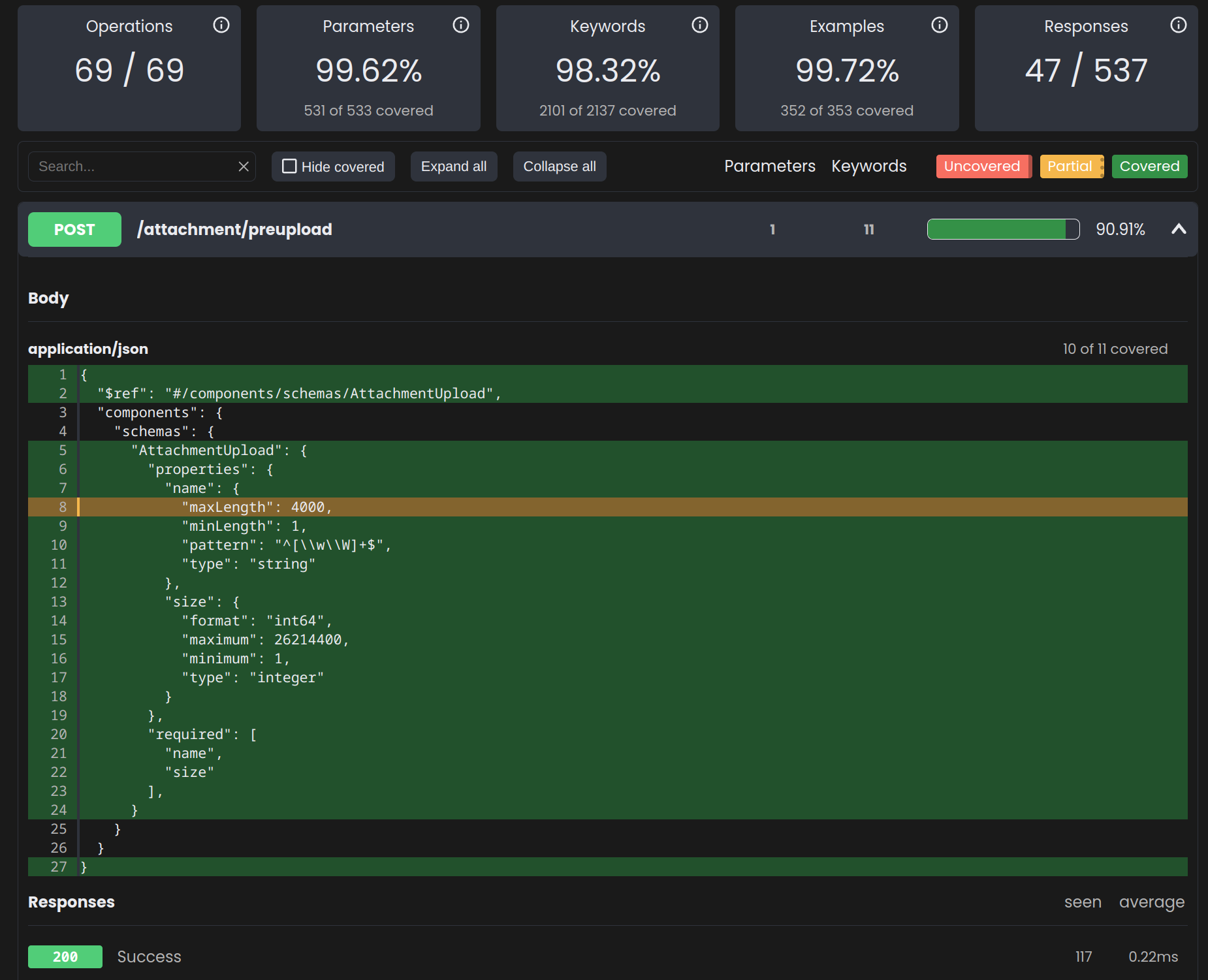The height and width of the screenshot is (980, 1208).
Task: Click the Operations 69 / 69 card
Action: click(129, 69)
